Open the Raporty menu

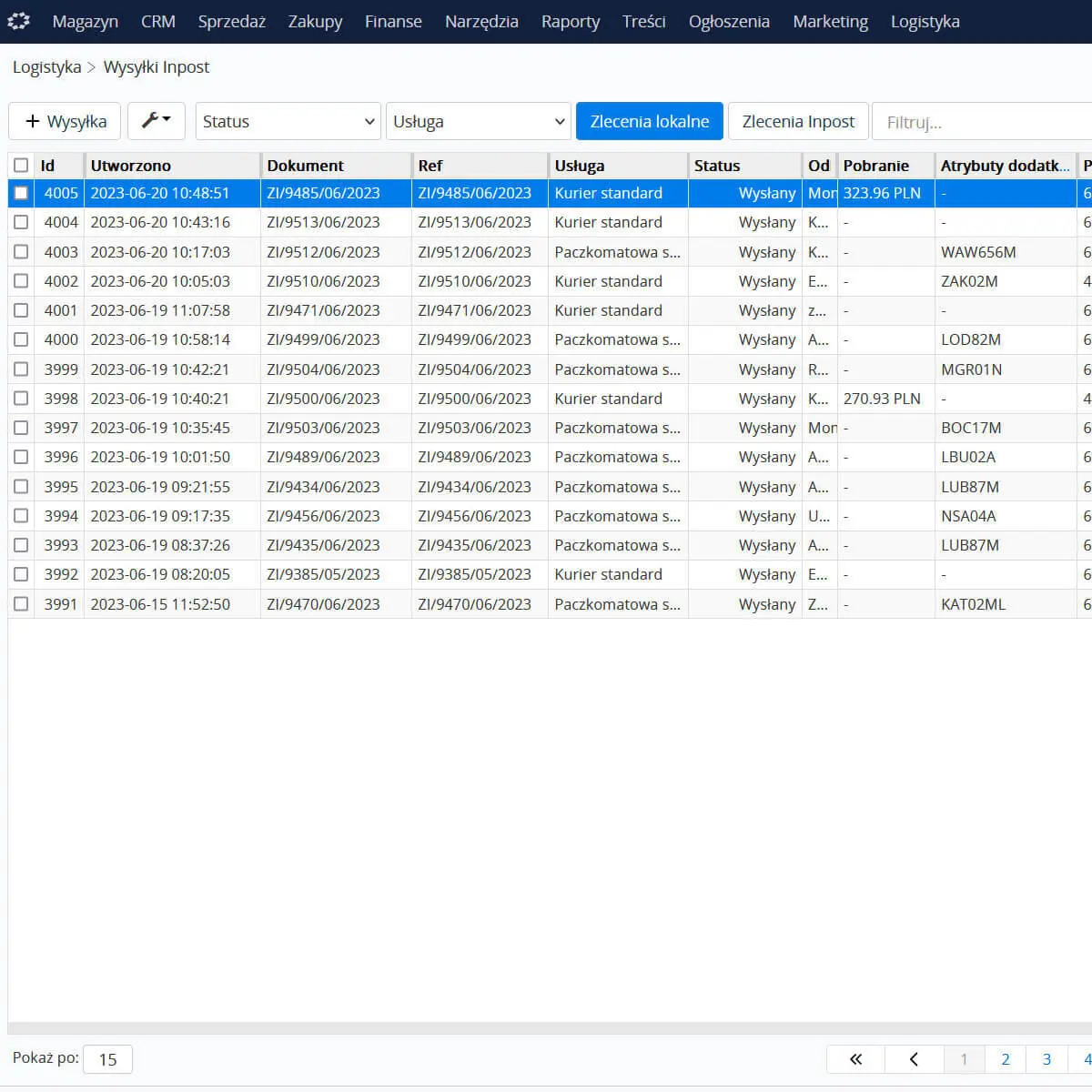click(571, 21)
